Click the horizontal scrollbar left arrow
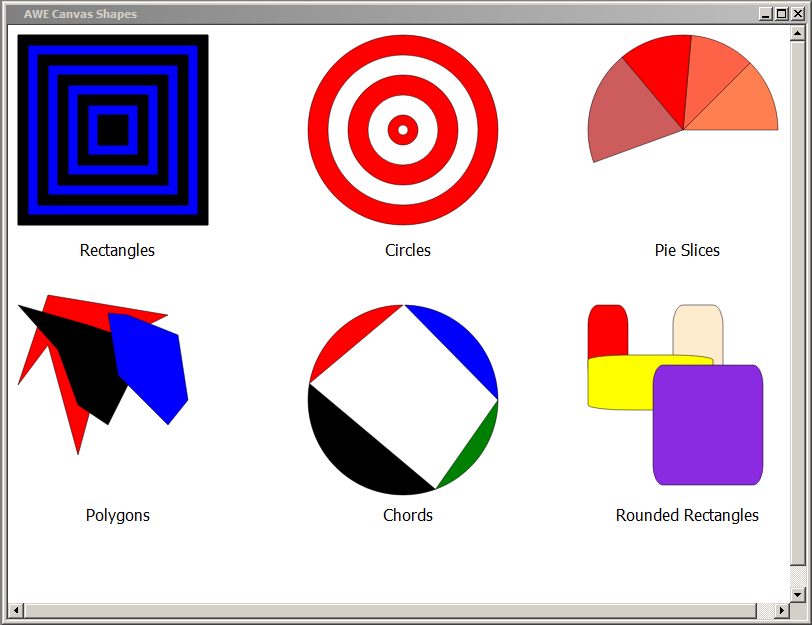 16,611
